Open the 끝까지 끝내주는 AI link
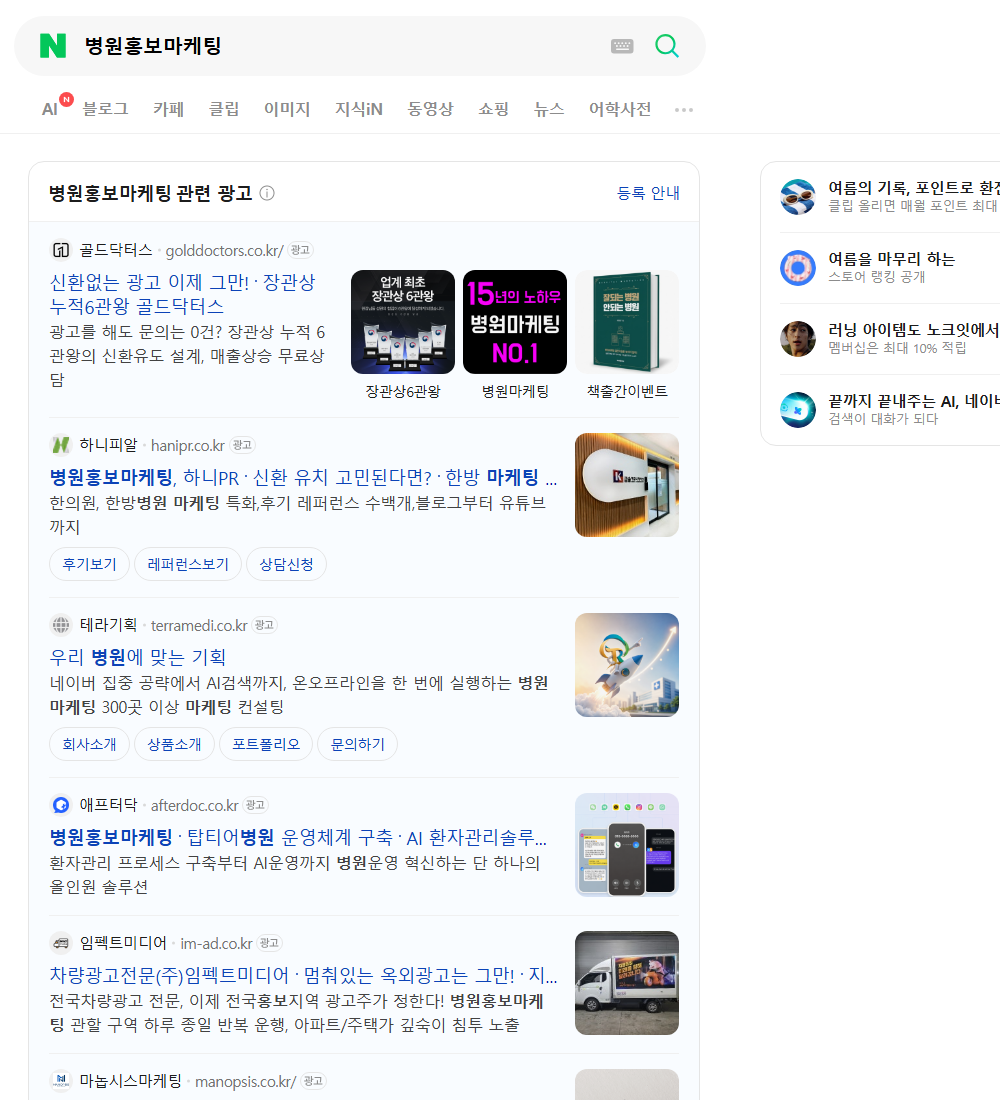 click(x=914, y=401)
